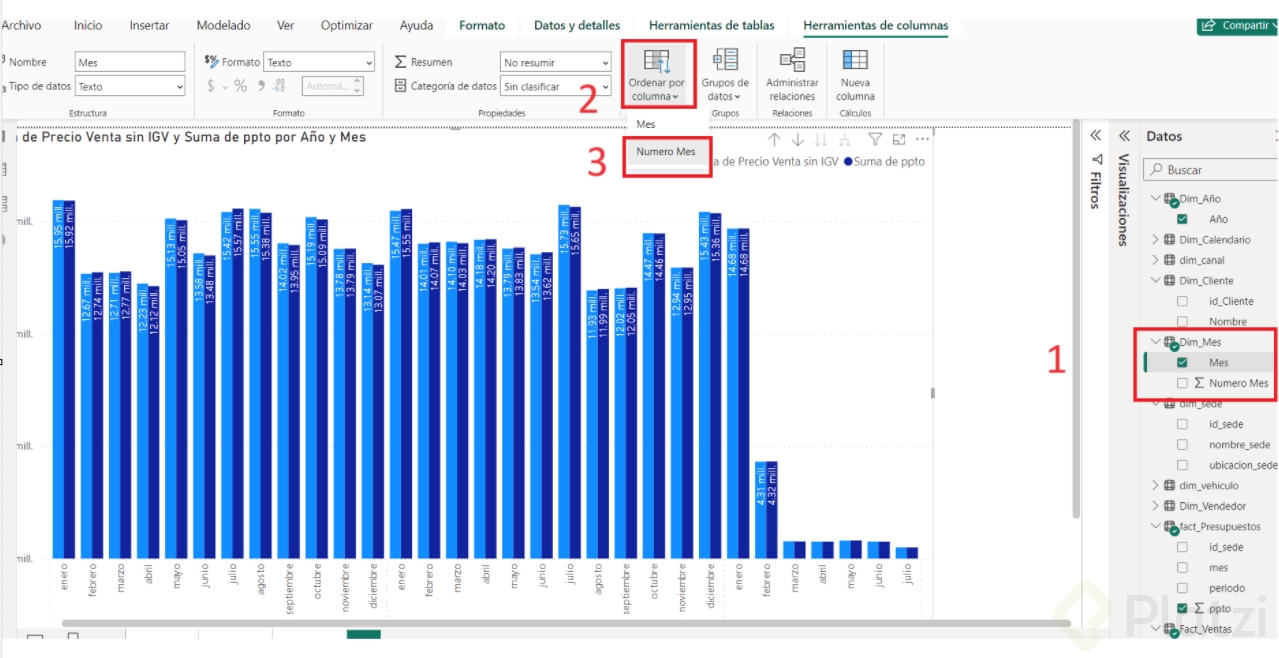This screenshot has width=1279, height=658.
Task: Expand the Dim_Calendario table
Action: tap(1156, 239)
